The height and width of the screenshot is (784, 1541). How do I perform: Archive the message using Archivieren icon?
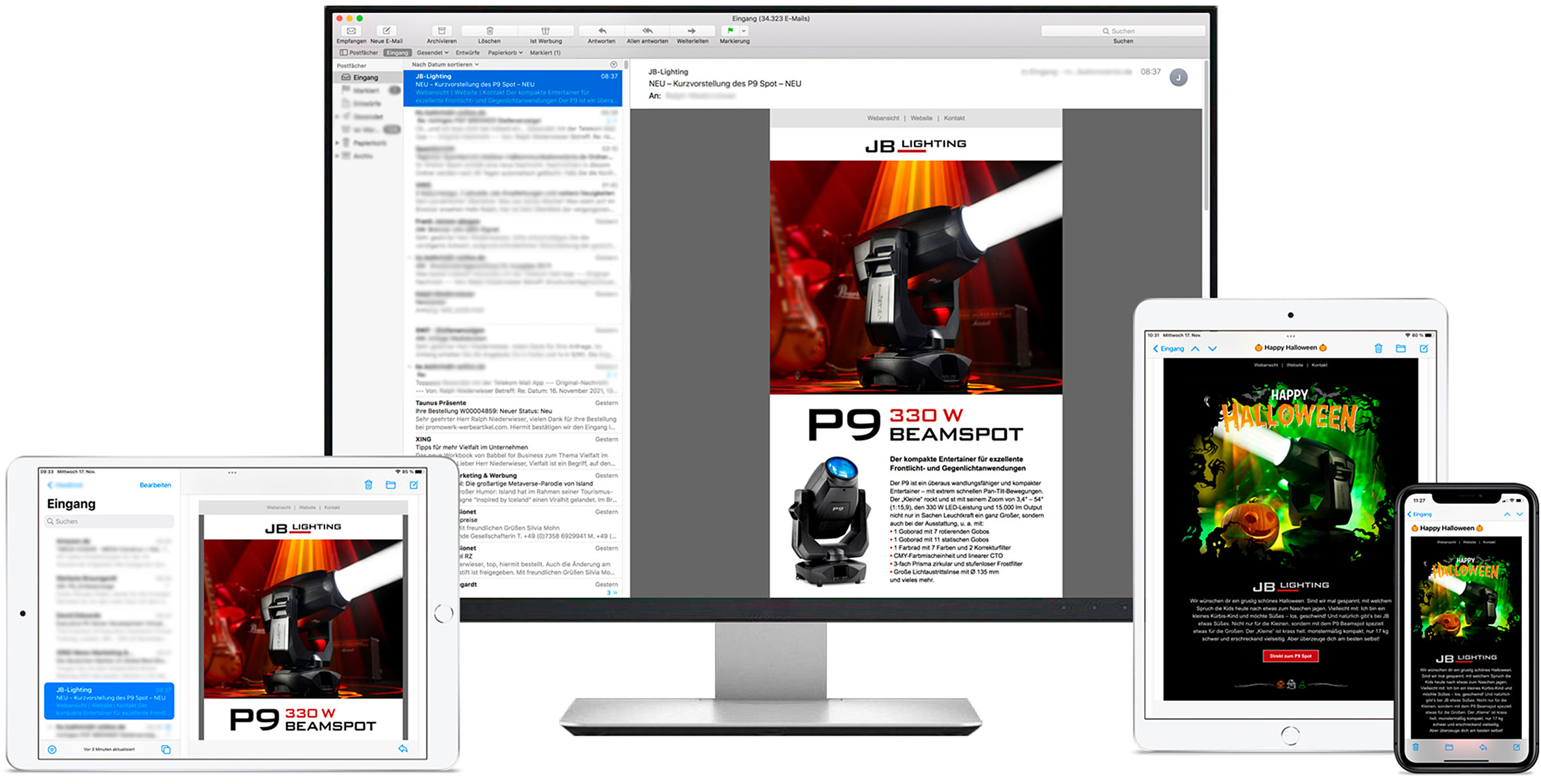442,31
